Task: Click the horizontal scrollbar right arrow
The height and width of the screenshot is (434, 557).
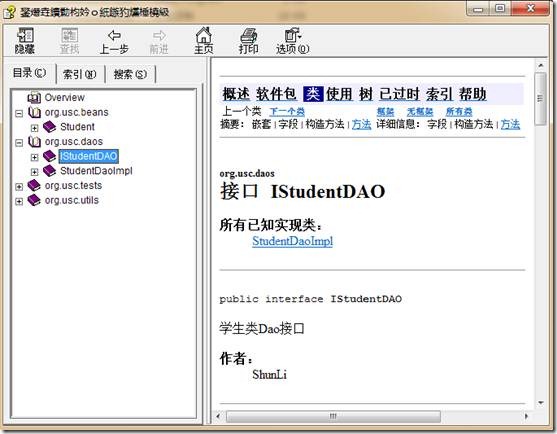Action: [x=526, y=416]
